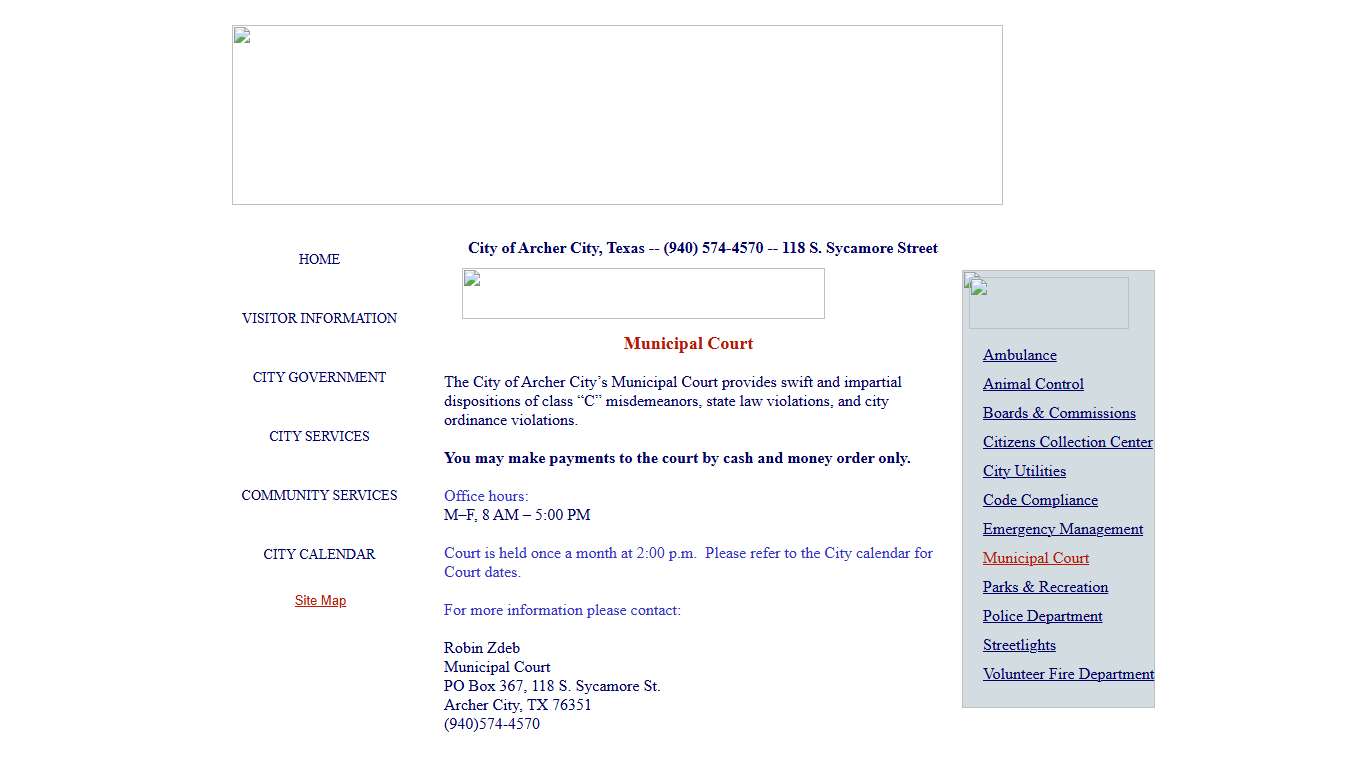
Task: Open Emergency Management link
Action: (x=1062, y=529)
